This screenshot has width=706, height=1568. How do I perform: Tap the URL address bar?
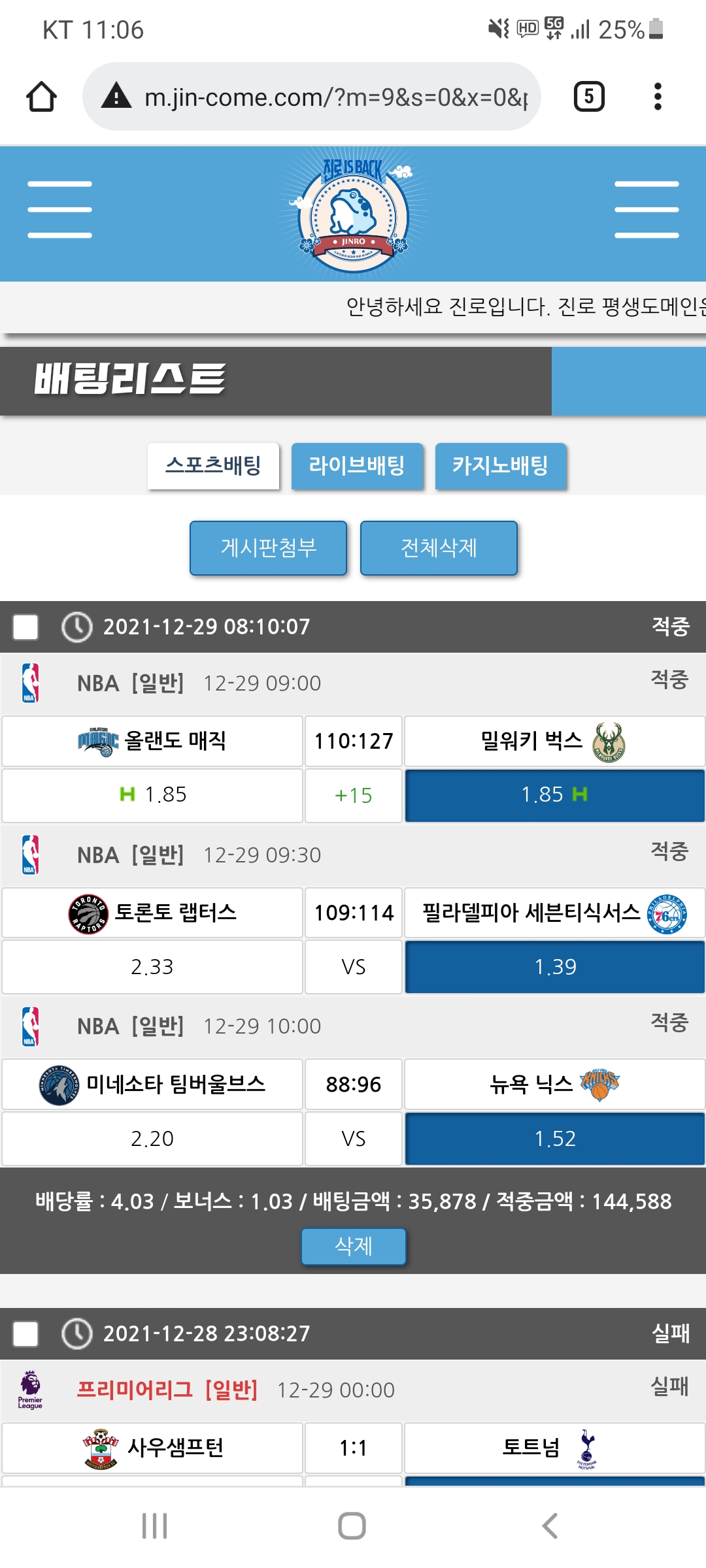pyautogui.click(x=333, y=97)
